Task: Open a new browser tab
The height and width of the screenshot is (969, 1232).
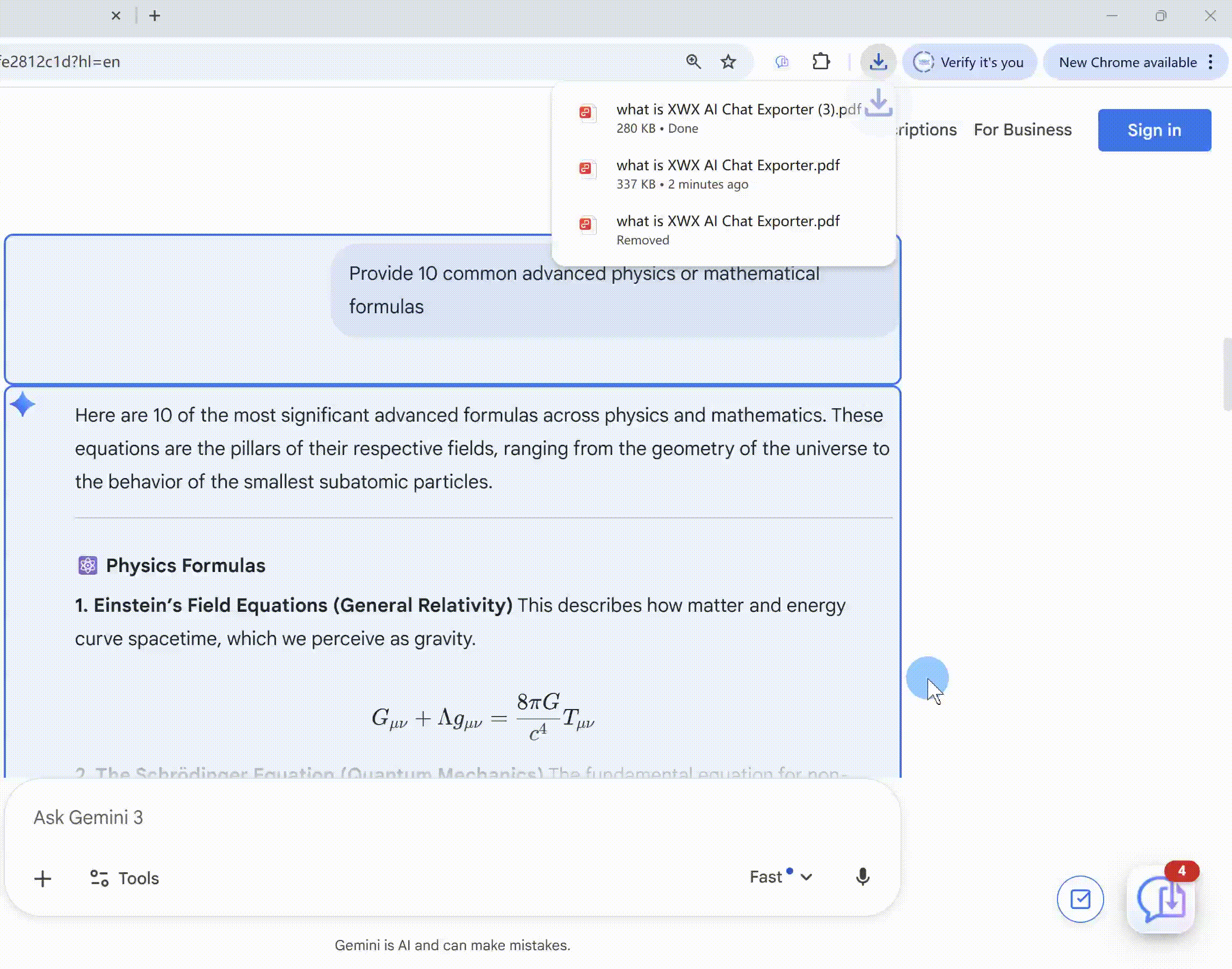Action: tap(154, 16)
